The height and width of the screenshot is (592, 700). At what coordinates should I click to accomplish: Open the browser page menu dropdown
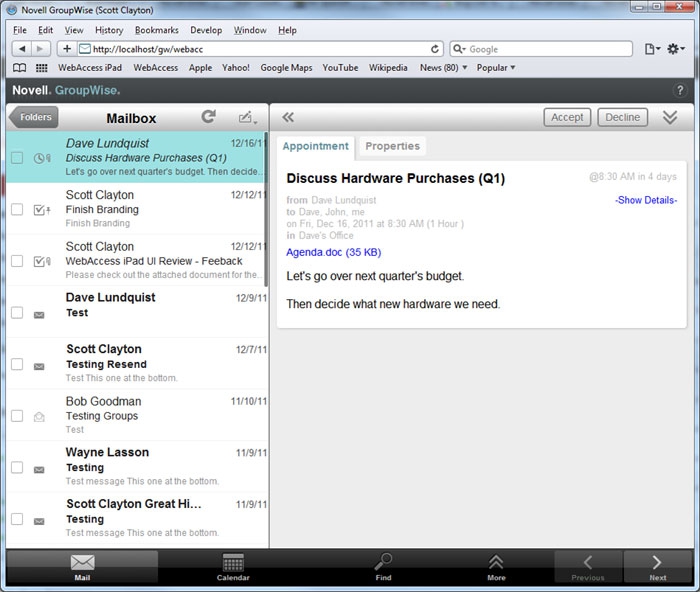[652, 49]
